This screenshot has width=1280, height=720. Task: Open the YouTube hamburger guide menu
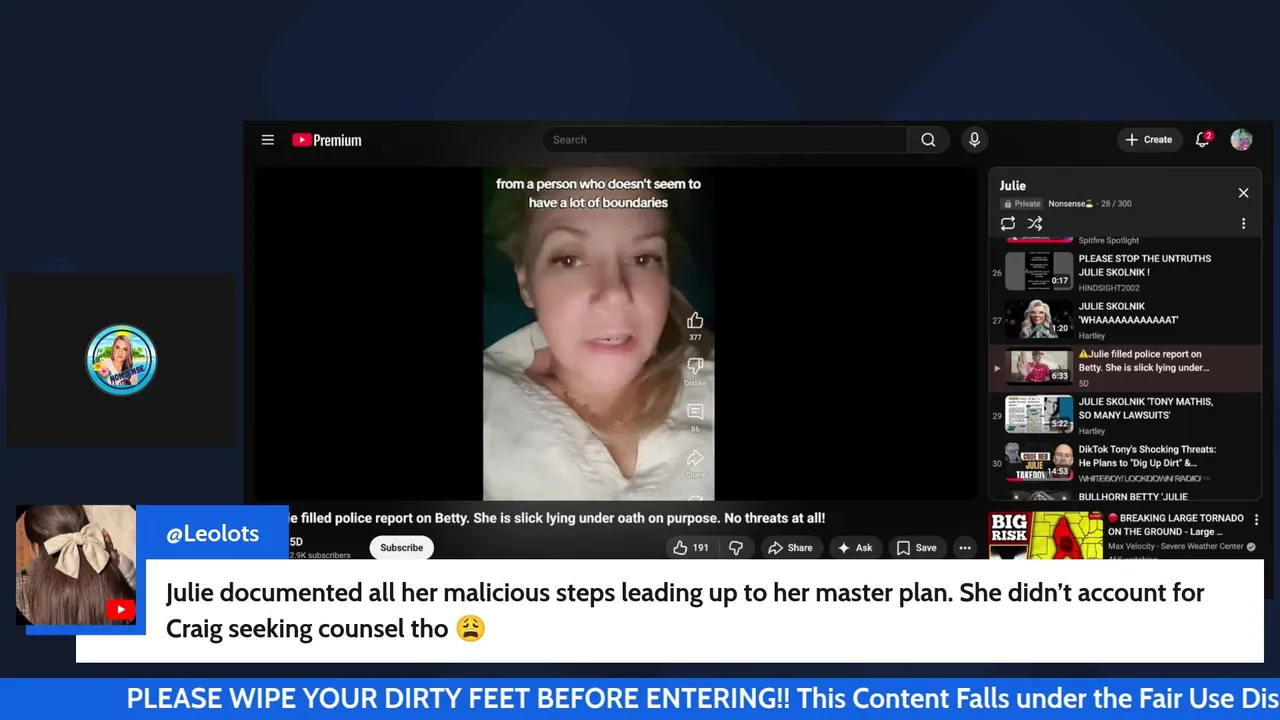268,140
